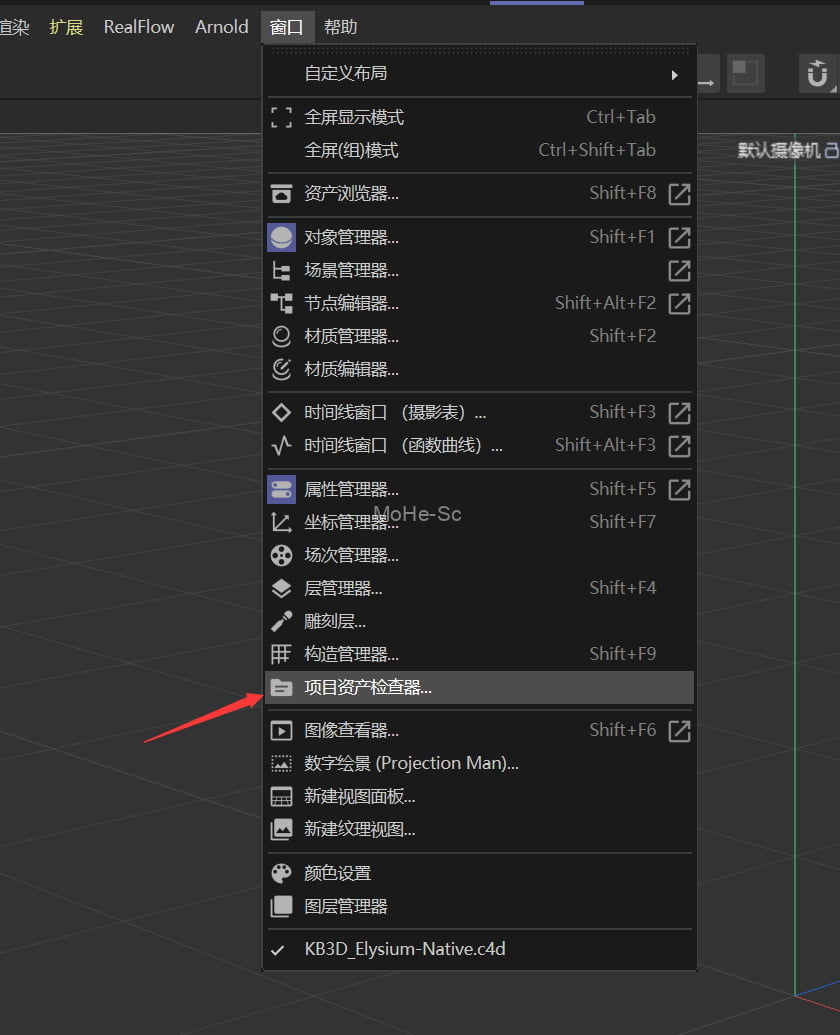Viewport: 840px width, 1035px height.
Task: Open Asset Browser in new window icon
Action: (679, 194)
